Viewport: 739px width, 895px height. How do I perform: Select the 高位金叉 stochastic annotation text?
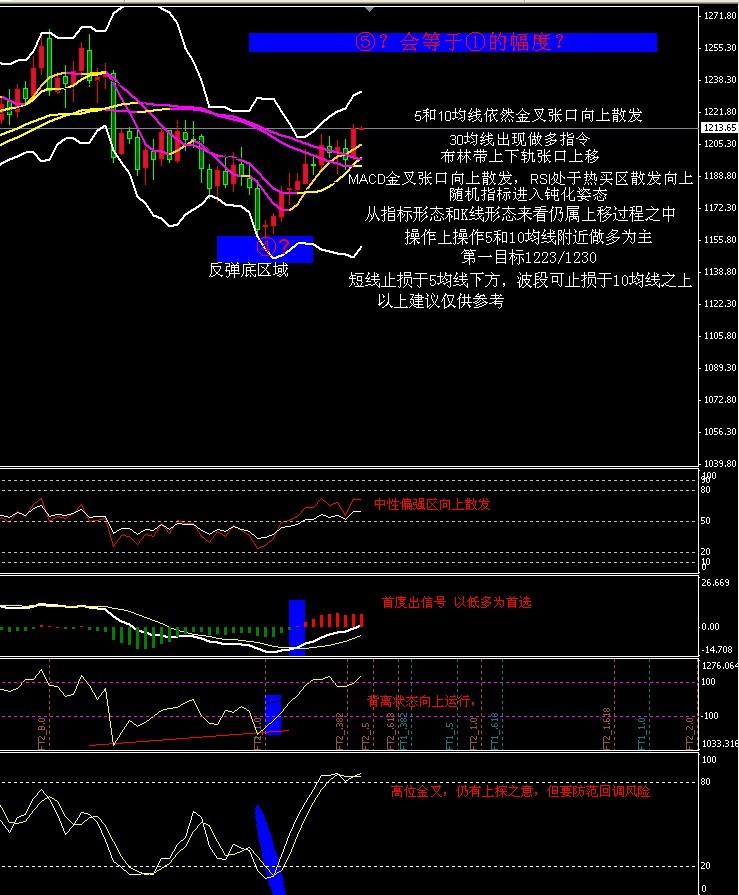(519, 792)
